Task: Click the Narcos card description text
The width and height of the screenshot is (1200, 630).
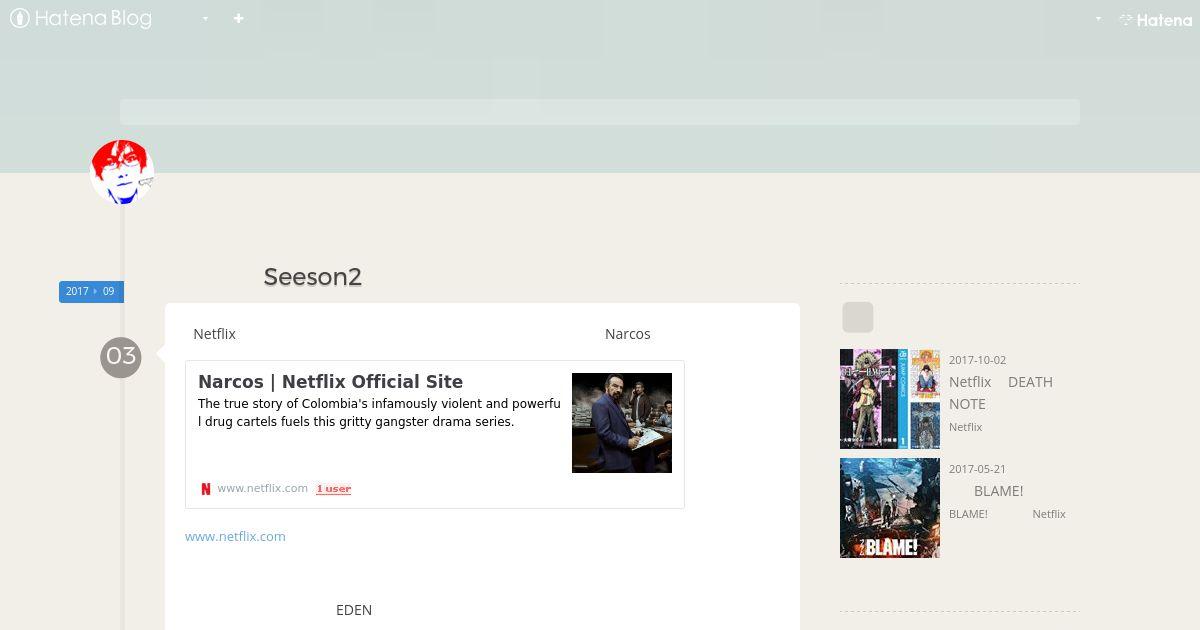Action: pyautogui.click(x=379, y=413)
